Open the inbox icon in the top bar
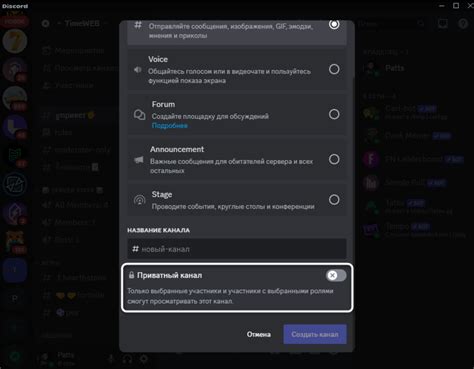 pos(443,23)
